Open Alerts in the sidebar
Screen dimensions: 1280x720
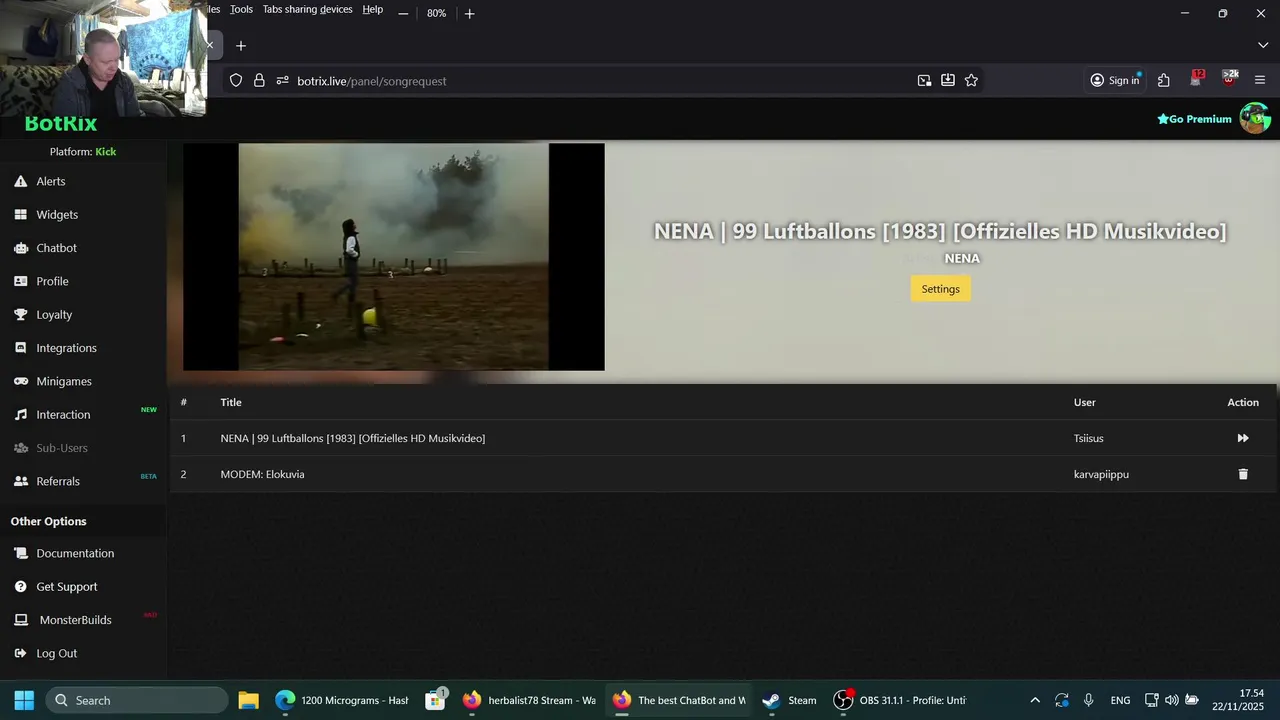pyautogui.click(x=51, y=181)
